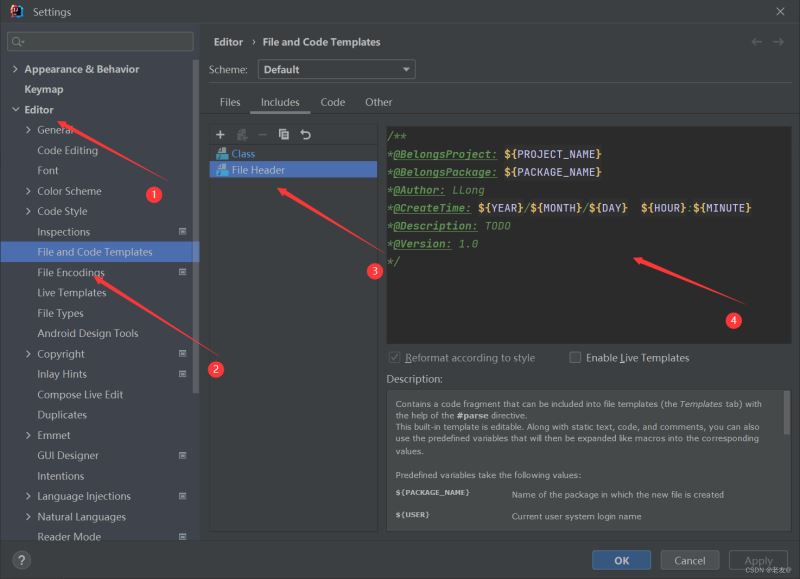Screen dimensions: 800x579
Task: Open the Scheme dropdown
Action: 337,69
